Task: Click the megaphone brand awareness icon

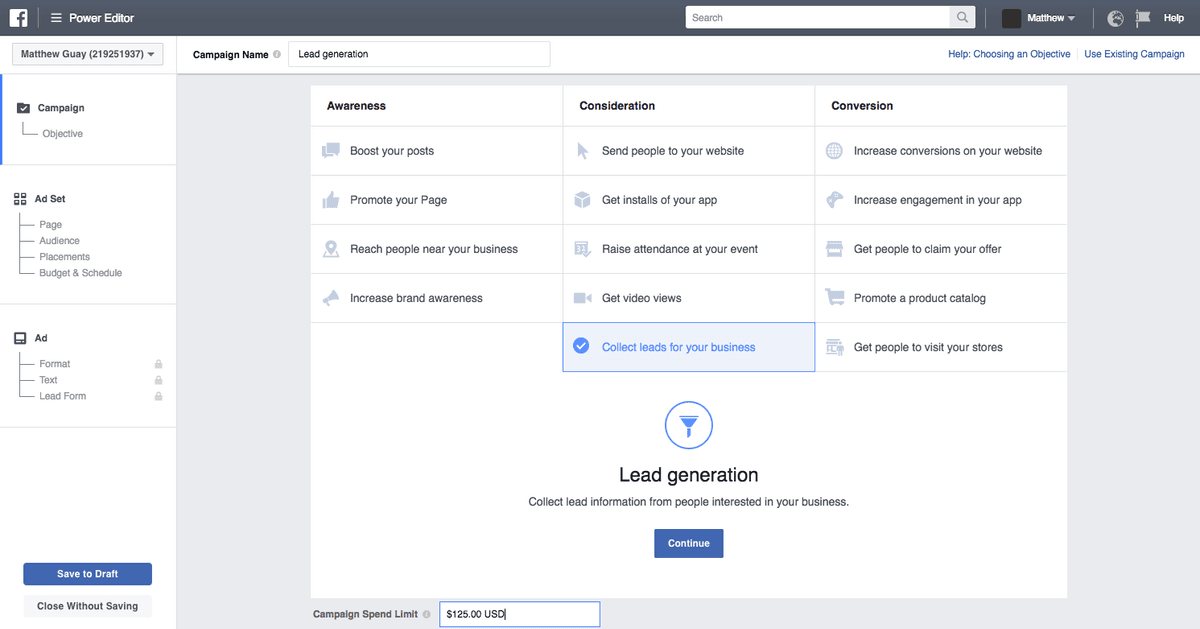Action: [x=331, y=298]
